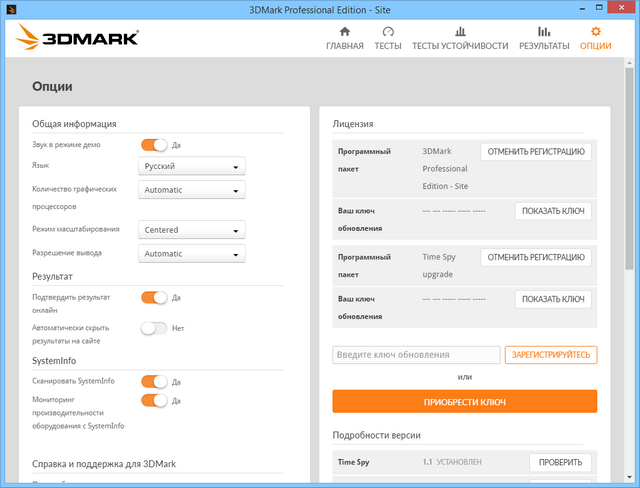This screenshot has width=640, height=488.
Task: Disable Подтвердить результат онлайн toggle
Action: 154,298
